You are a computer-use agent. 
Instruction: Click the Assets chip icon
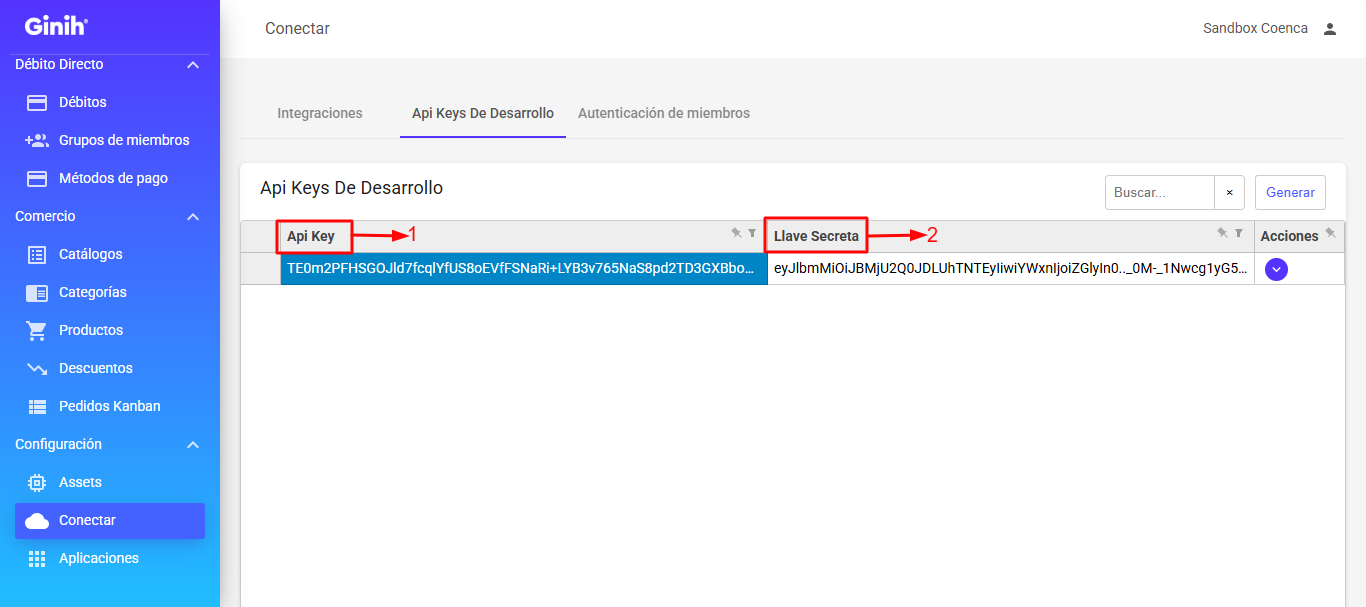(37, 482)
